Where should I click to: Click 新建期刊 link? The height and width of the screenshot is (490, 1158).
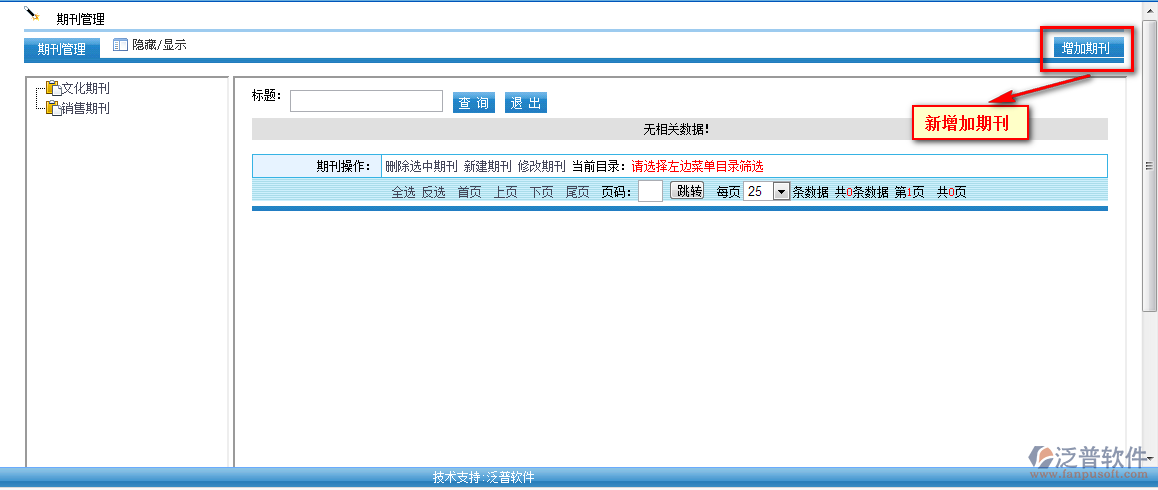tap(487, 166)
